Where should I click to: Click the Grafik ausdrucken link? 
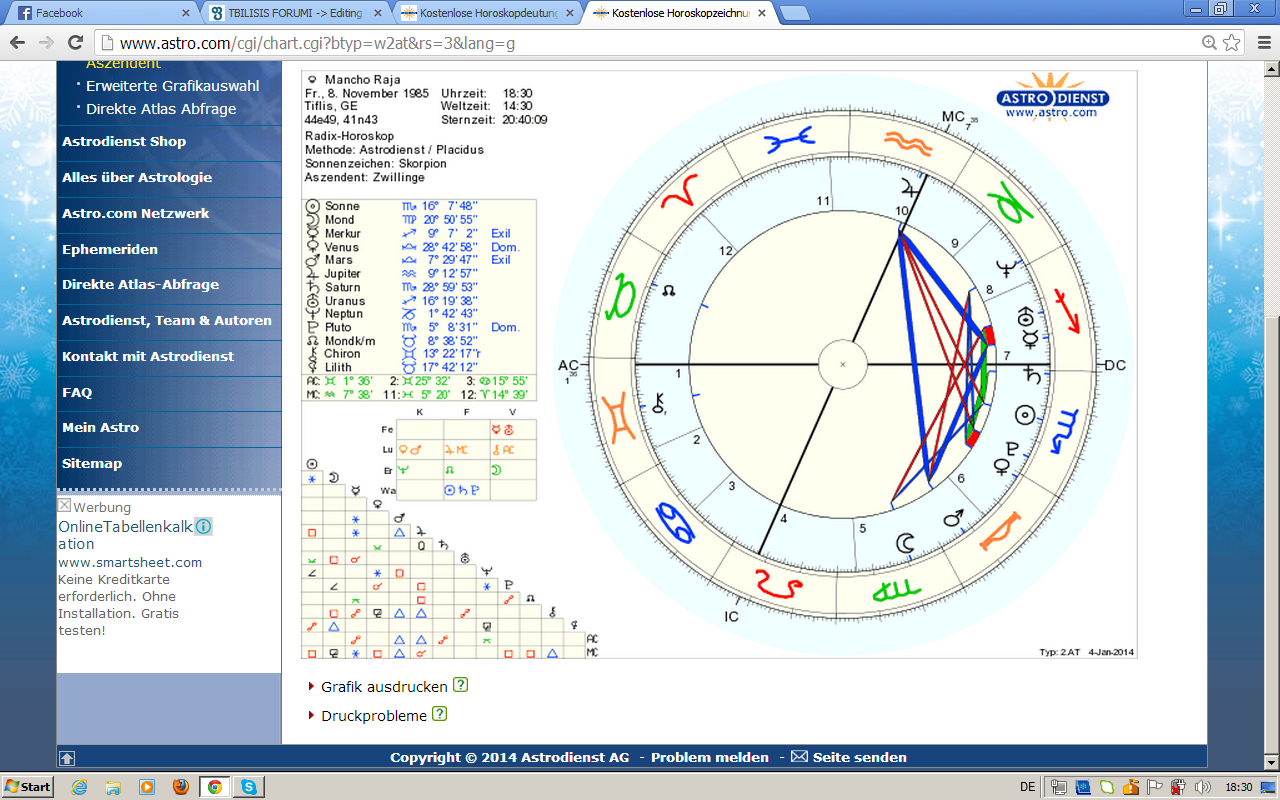point(384,687)
